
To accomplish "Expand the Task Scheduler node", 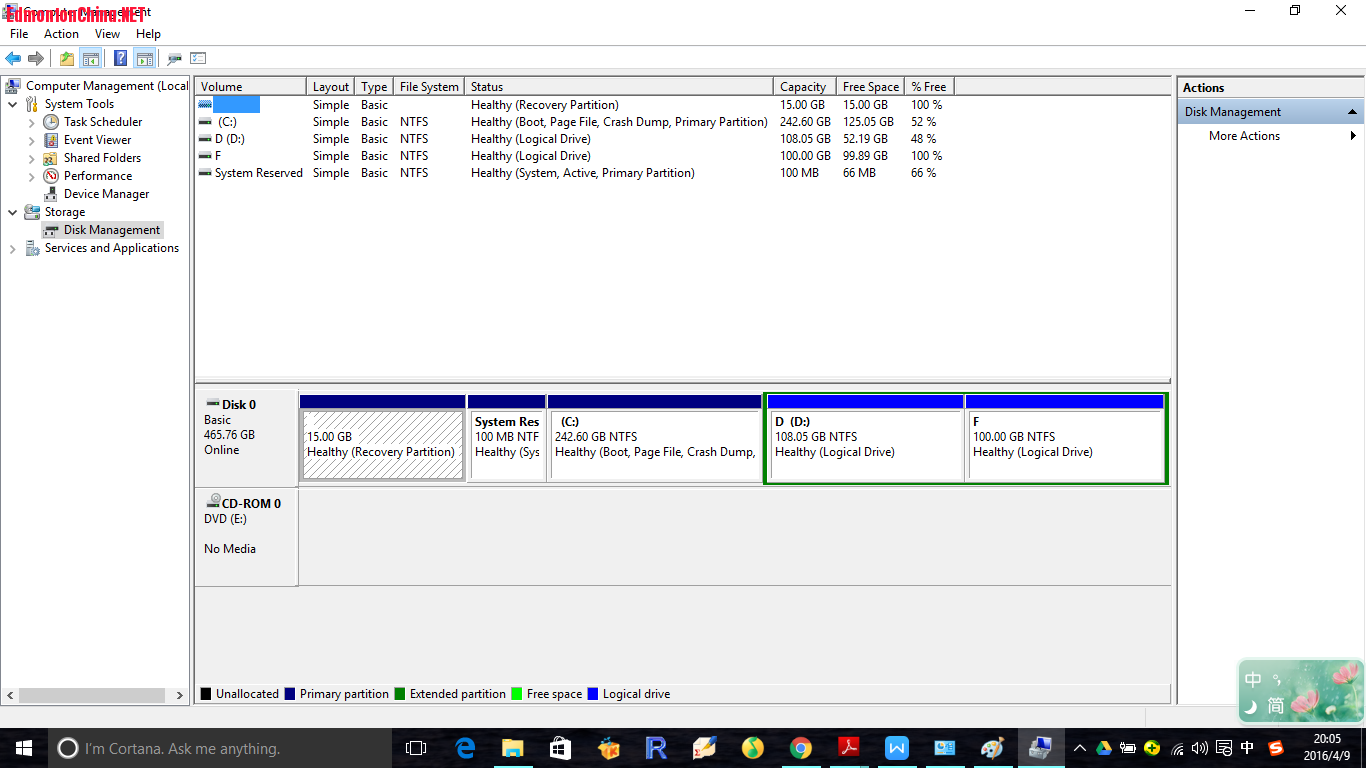I will 32,122.
